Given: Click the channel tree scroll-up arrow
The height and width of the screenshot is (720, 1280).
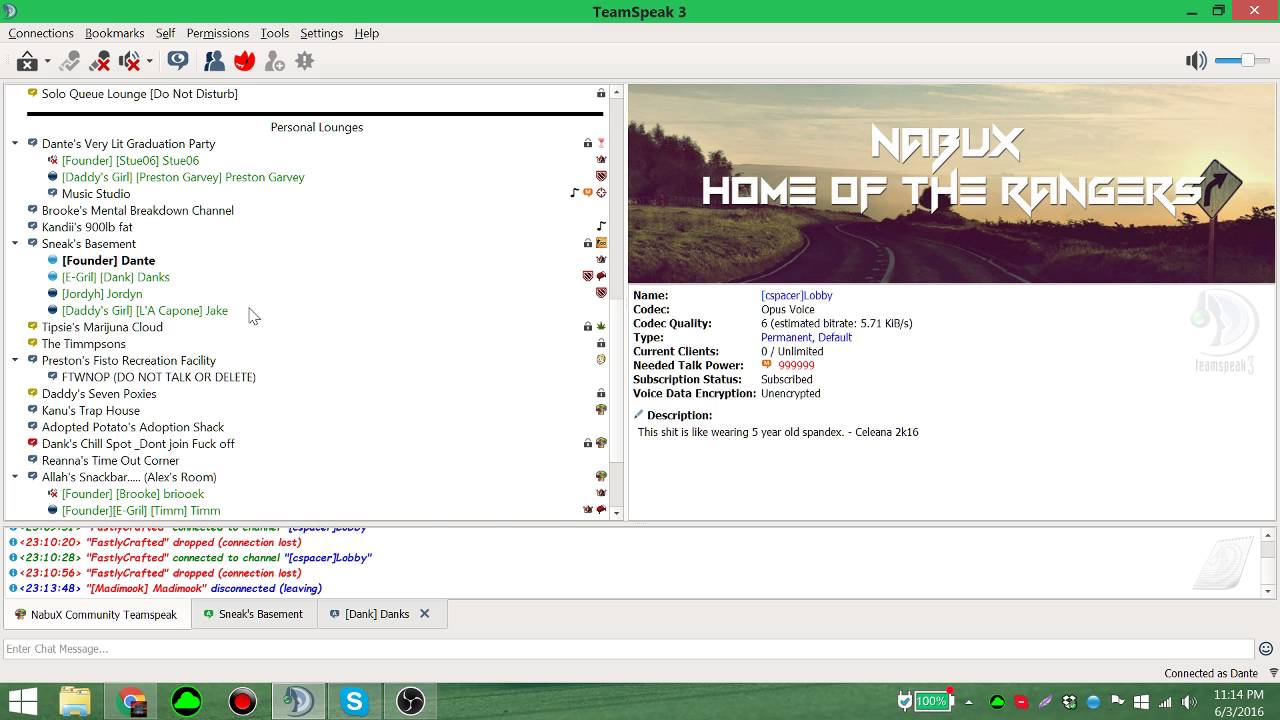Looking at the screenshot, I should coord(617,93).
